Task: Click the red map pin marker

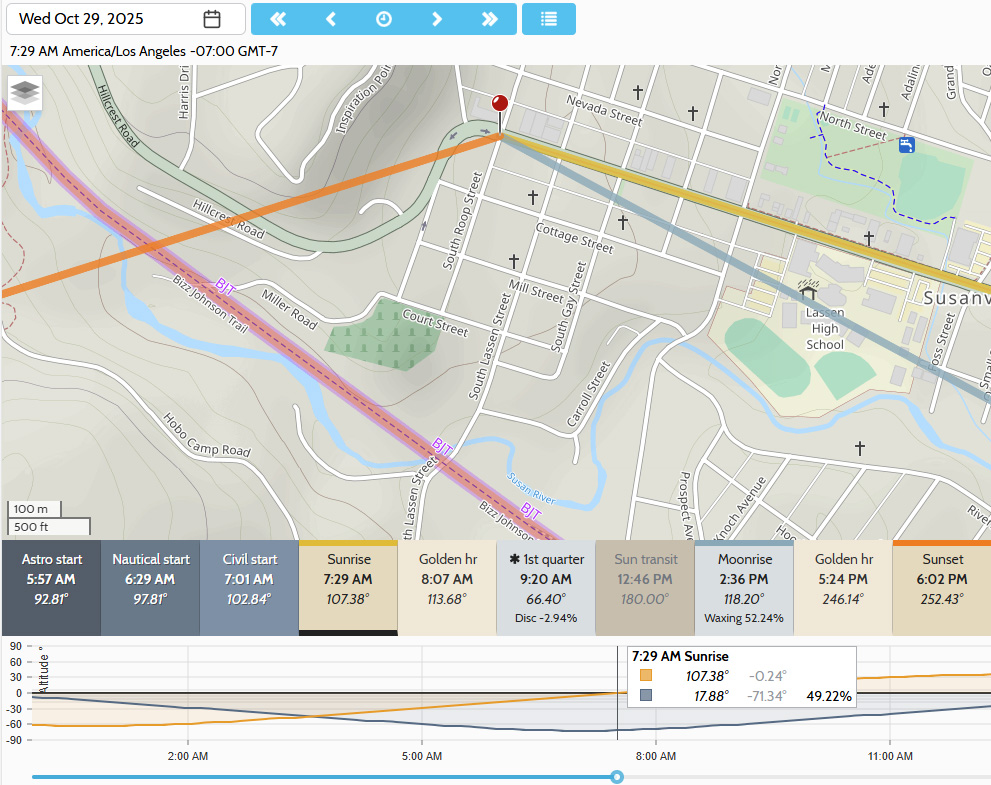Action: point(500,104)
